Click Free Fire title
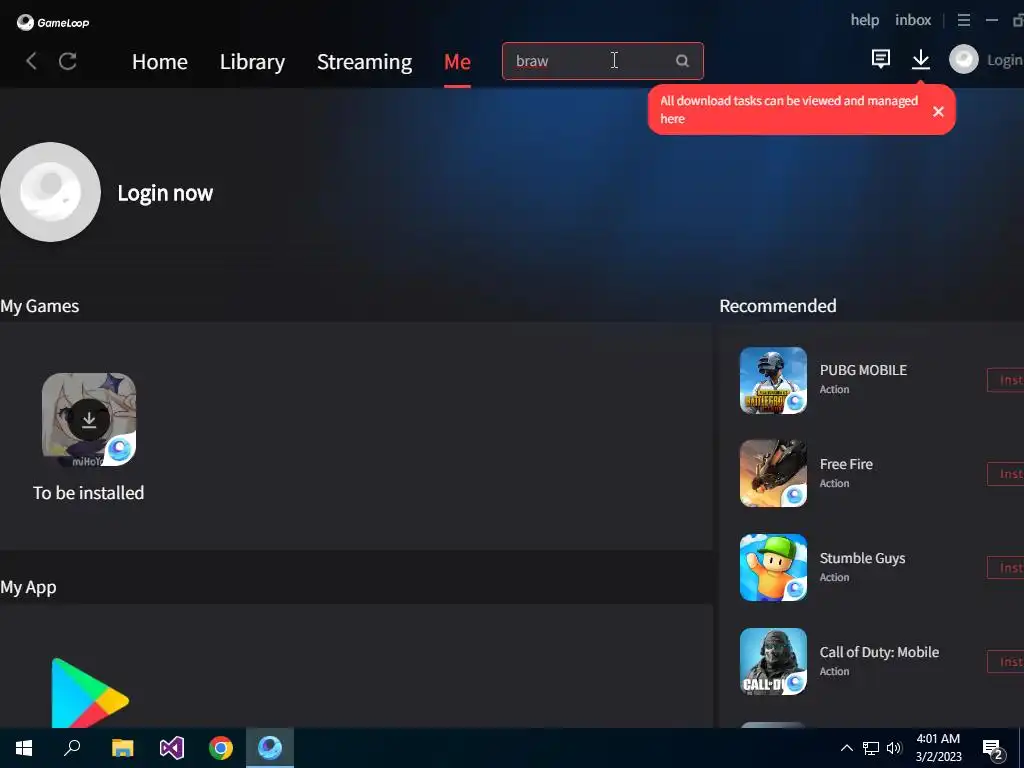 846,464
